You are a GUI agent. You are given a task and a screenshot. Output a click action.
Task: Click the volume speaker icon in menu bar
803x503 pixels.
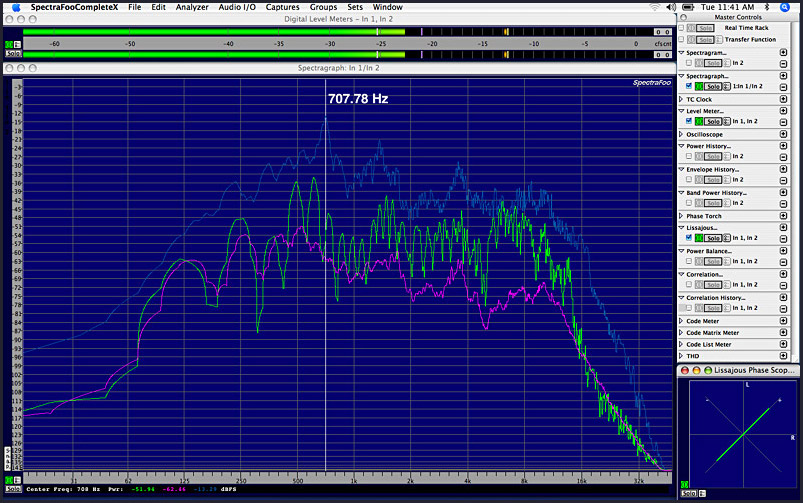point(671,7)
